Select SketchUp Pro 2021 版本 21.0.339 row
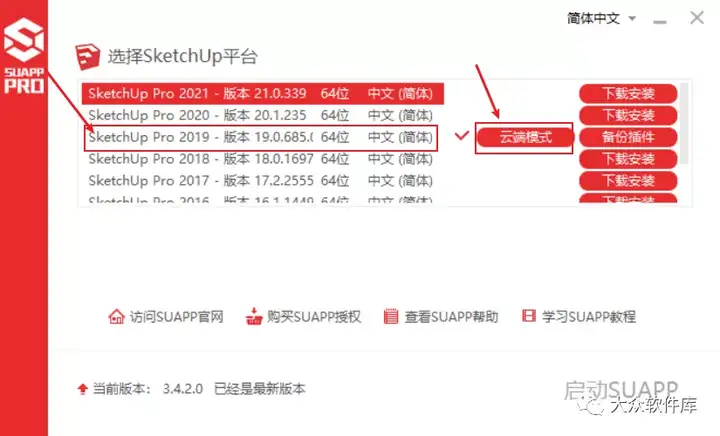Screen dimensions: 720x436 pos(262,94)
